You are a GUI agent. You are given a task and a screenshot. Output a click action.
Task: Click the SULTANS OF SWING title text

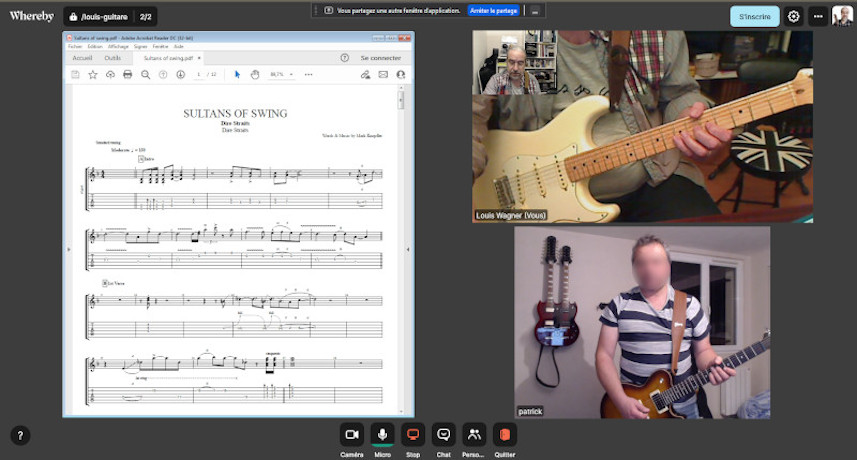(235, 114)
